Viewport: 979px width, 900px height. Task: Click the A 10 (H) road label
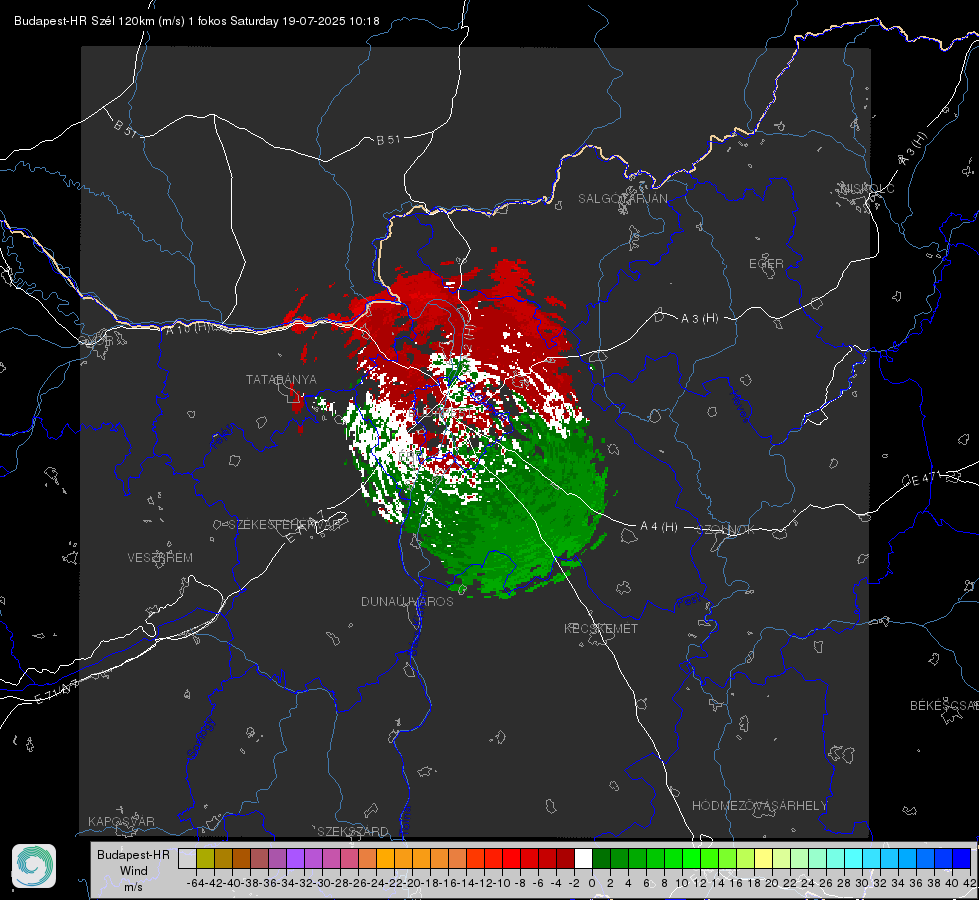coord(189,327)
